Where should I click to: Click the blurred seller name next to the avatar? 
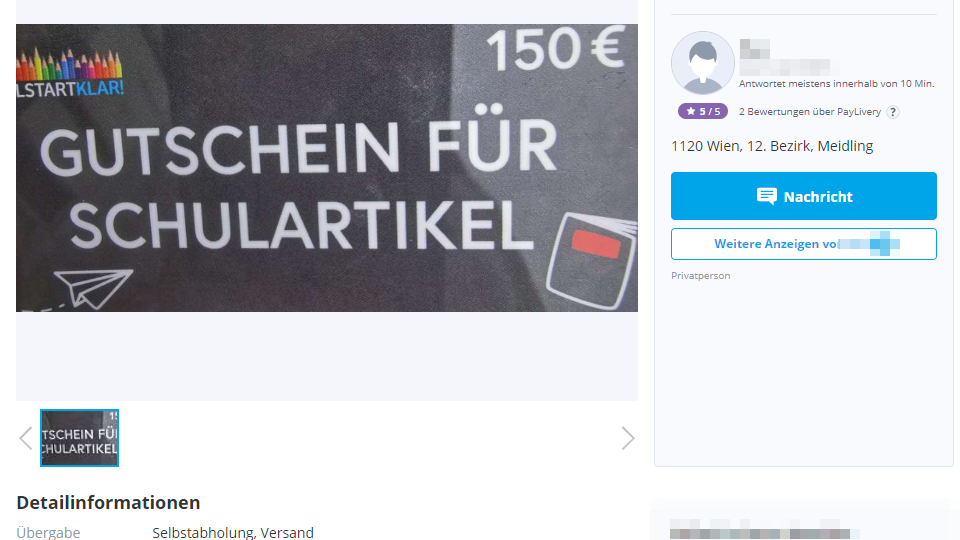[787, 58]
